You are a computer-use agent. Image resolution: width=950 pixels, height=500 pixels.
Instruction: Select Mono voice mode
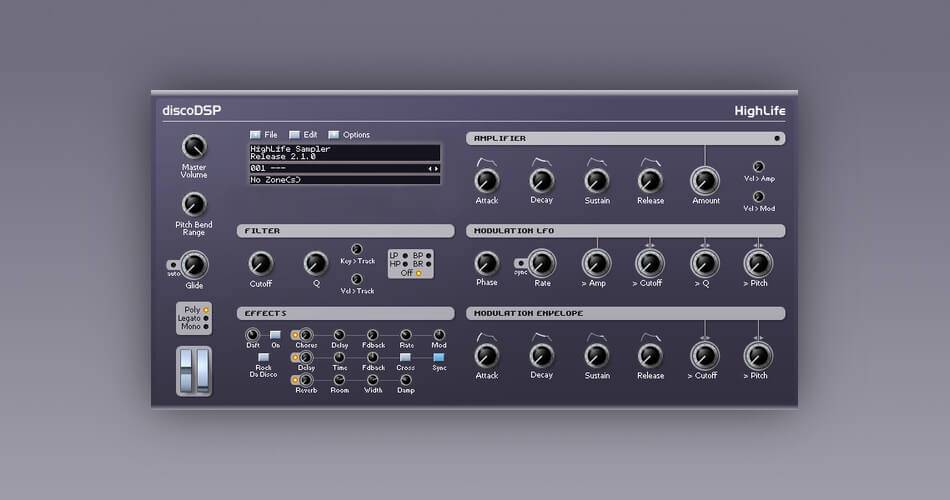point(205,327)
